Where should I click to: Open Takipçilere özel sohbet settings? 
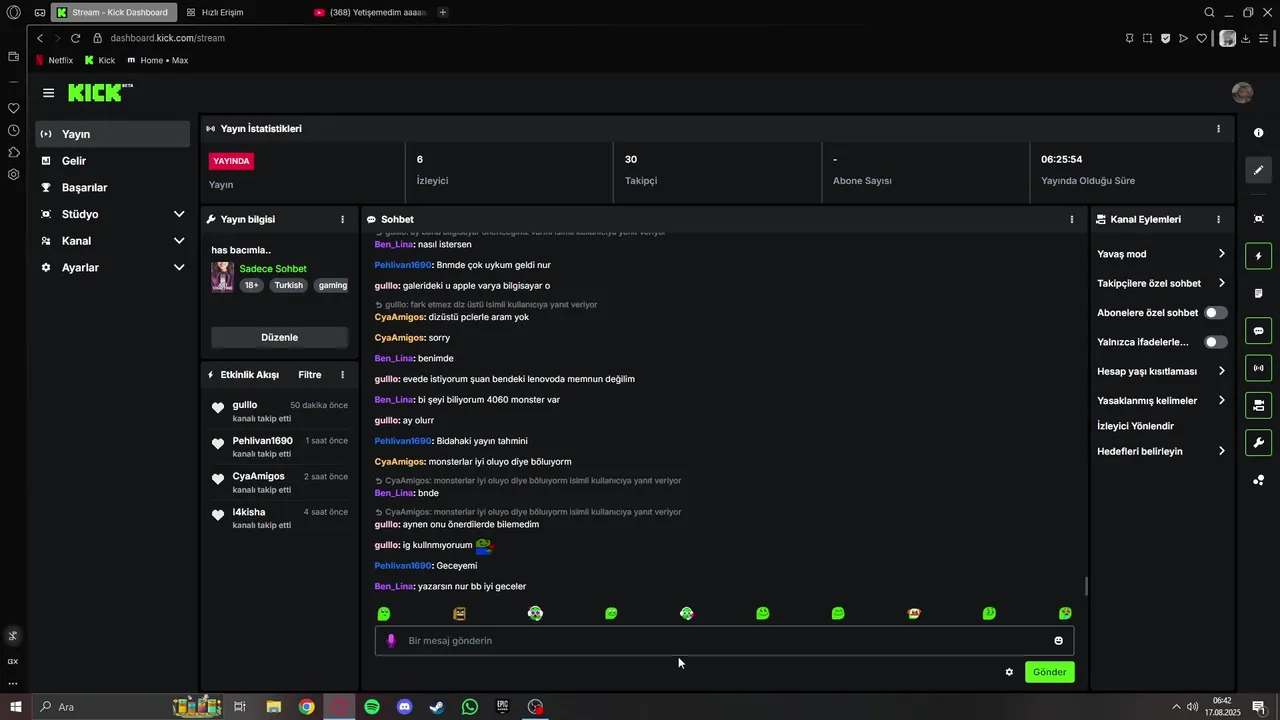1161,283
